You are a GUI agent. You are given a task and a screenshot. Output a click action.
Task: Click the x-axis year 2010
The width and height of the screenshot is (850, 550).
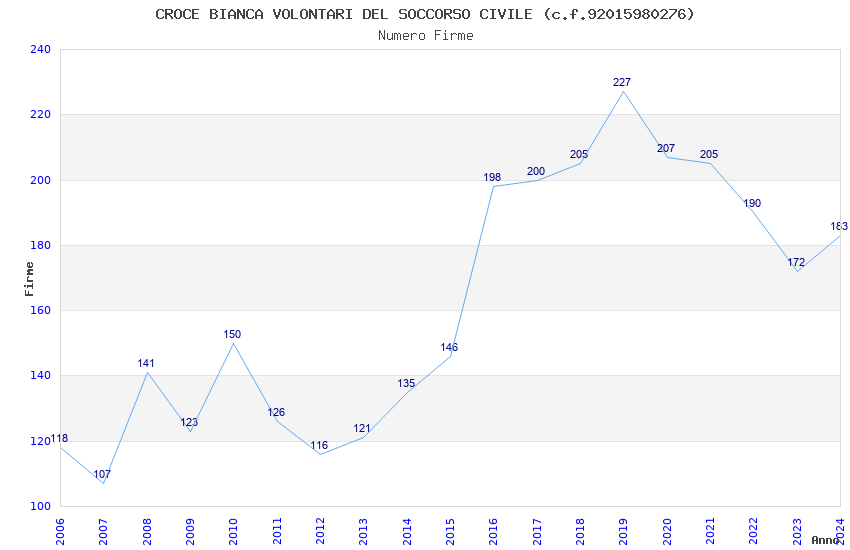234,531
